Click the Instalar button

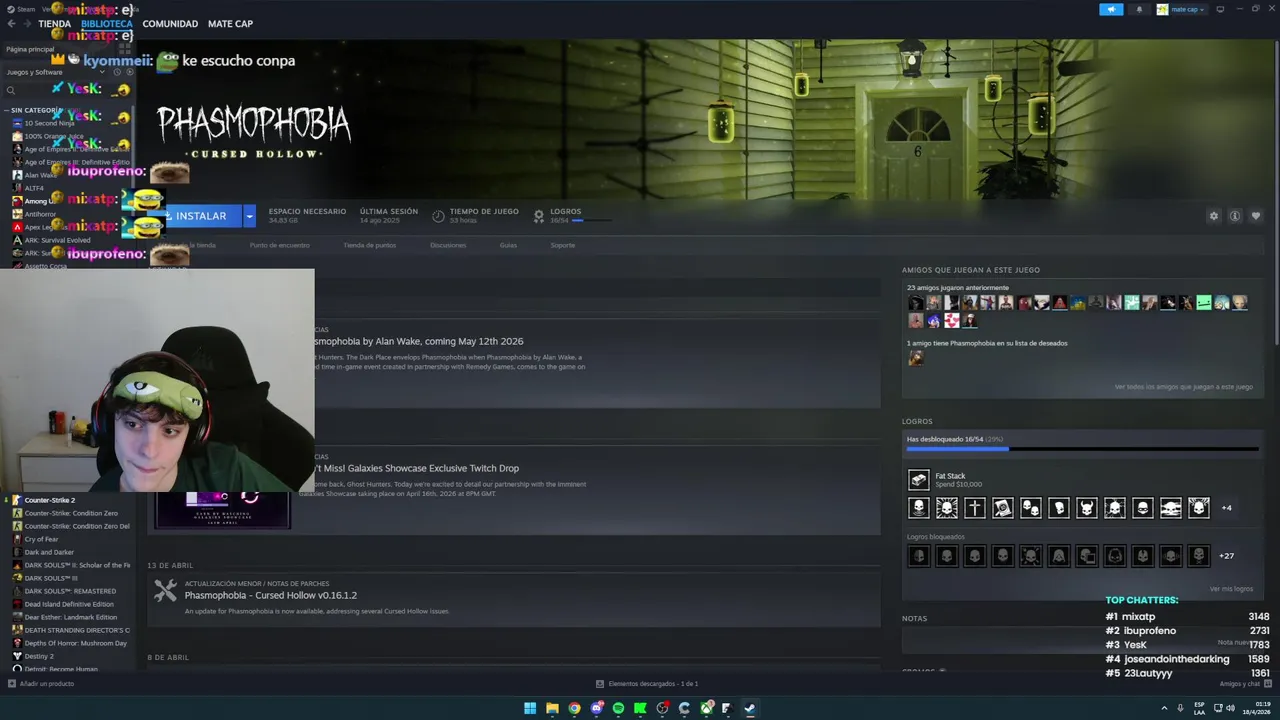[199, 216]
